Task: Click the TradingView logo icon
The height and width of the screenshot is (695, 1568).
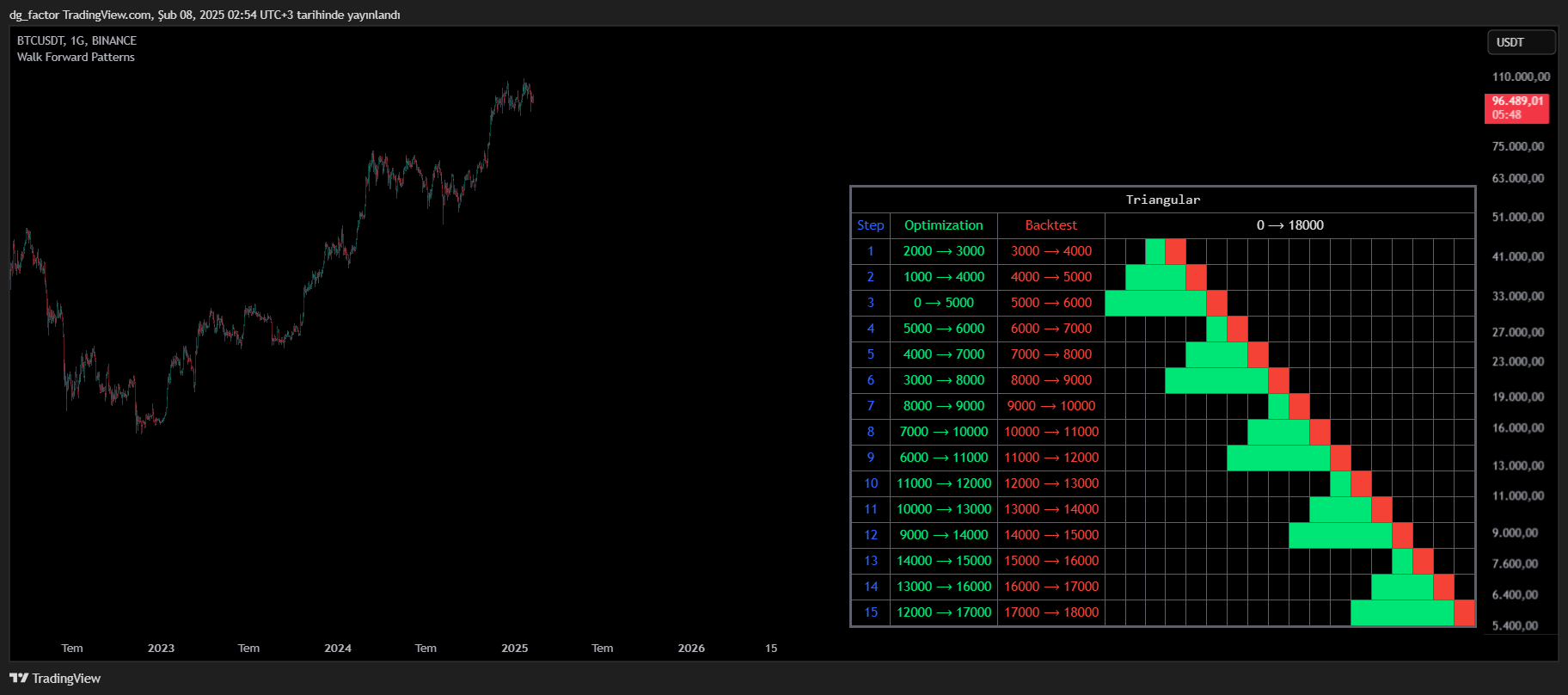Action: 19,678
